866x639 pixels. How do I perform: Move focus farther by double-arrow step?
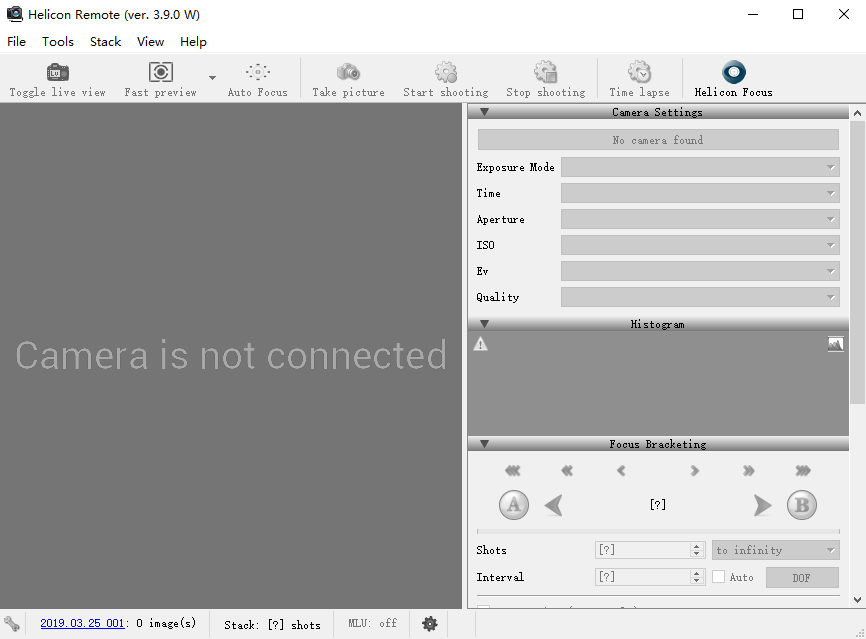click(748, 471)
